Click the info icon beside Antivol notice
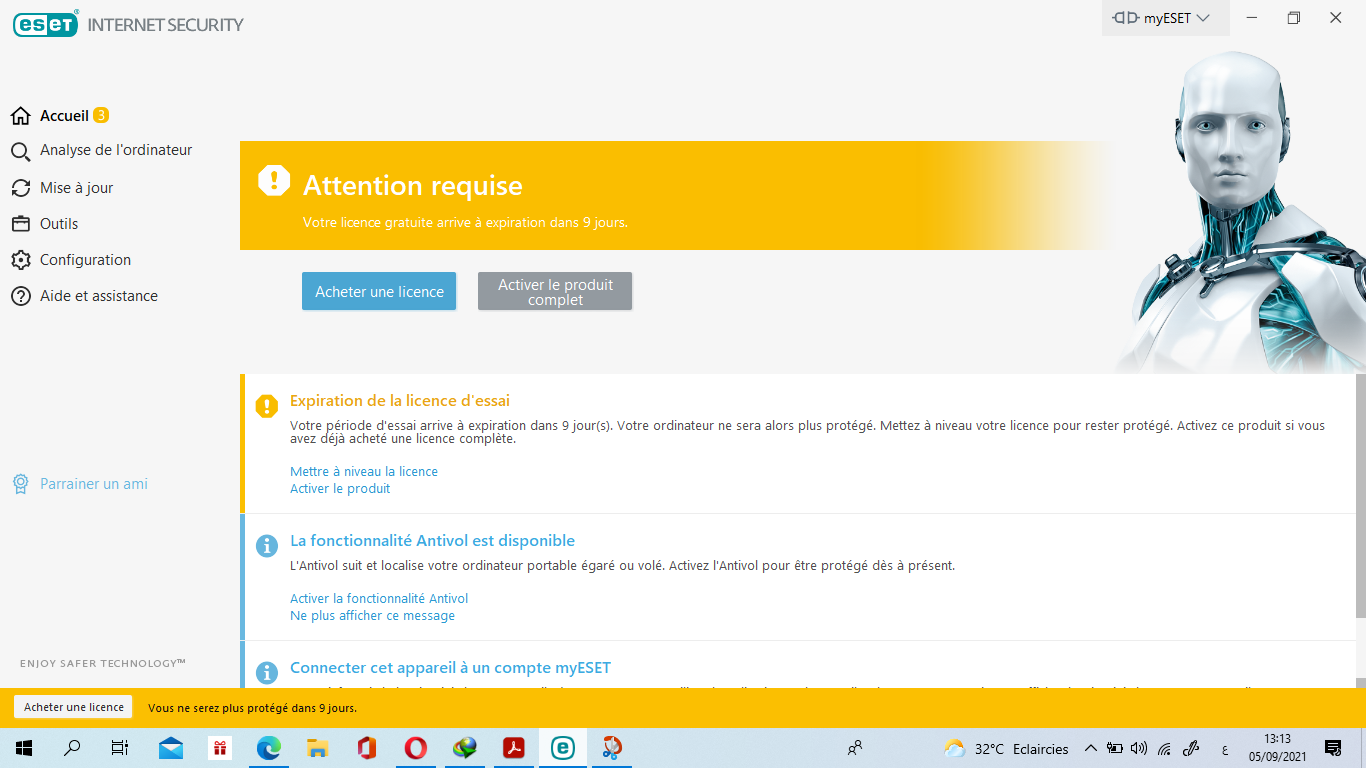This screenshot has height=768, width=1366. click(x=266, y=545)
